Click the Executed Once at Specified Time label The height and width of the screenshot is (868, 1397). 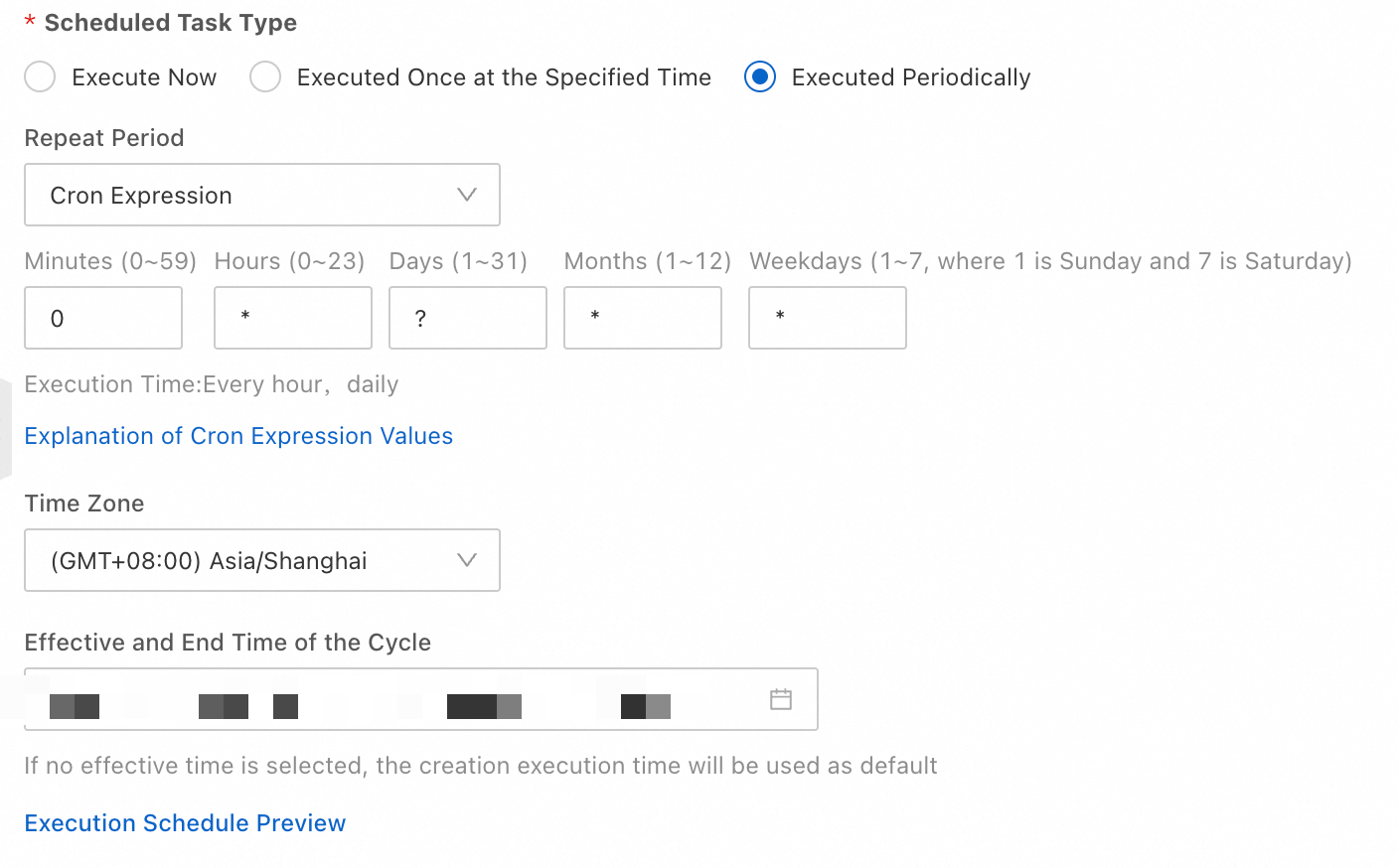pos(504,77)
